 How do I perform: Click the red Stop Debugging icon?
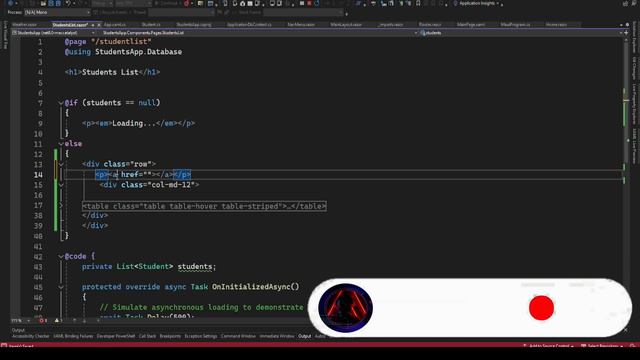[x=309, y=3]
